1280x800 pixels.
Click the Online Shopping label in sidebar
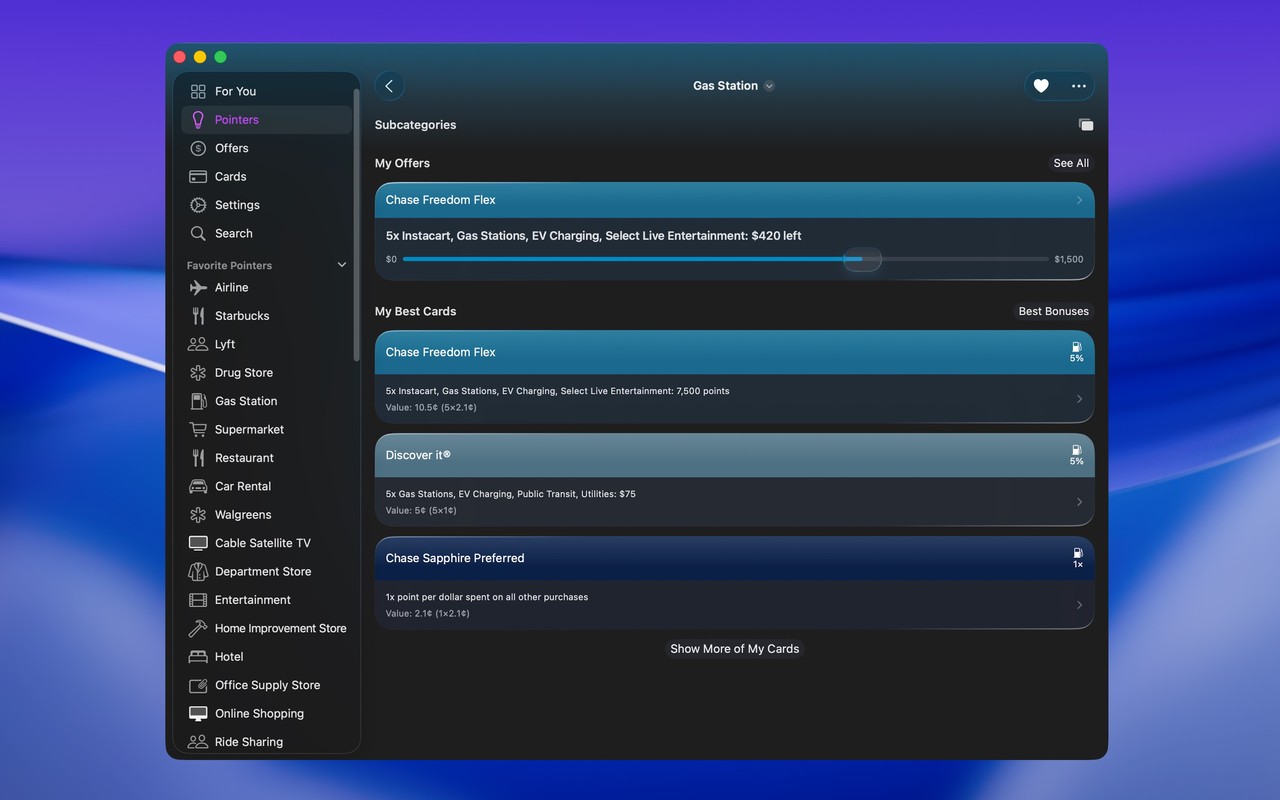tap(259, 714)
